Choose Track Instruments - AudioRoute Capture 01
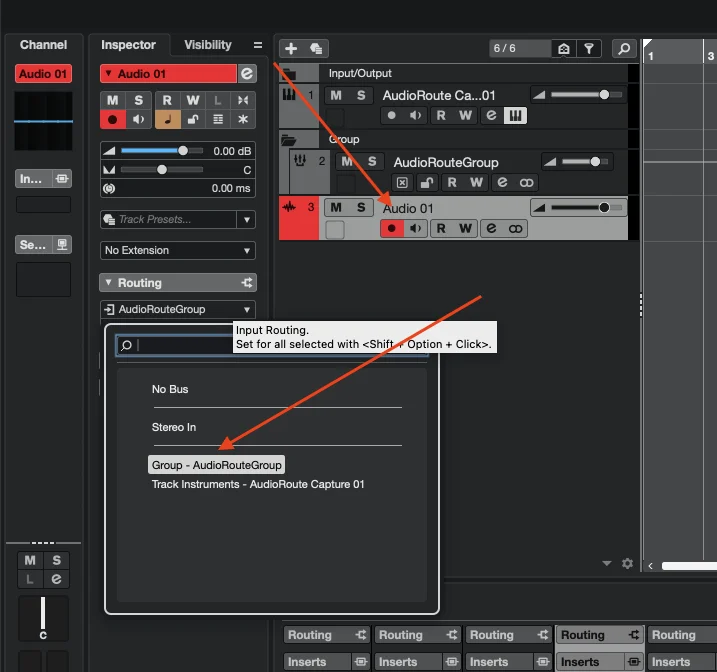Image resolution: width=717 pixels, height=672 pixels. tap(258, 484)
